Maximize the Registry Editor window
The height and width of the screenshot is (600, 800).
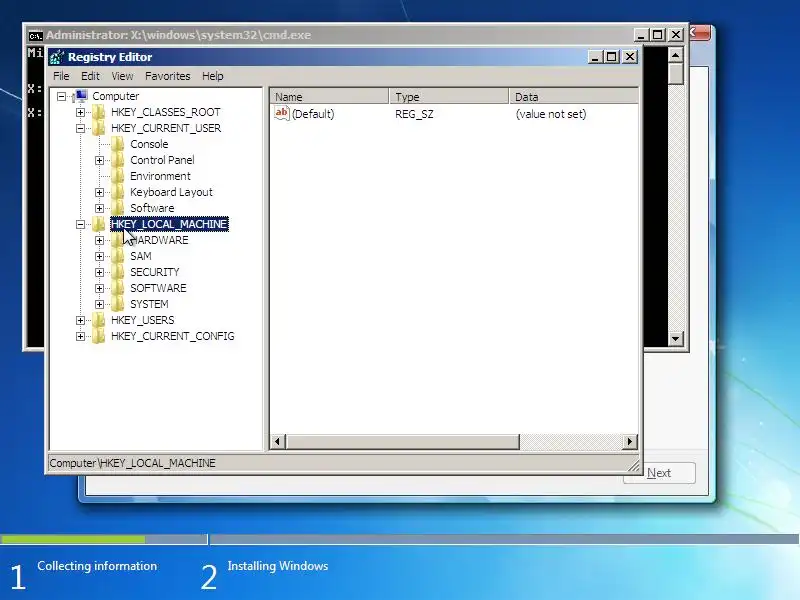click(x=612, y=57)
